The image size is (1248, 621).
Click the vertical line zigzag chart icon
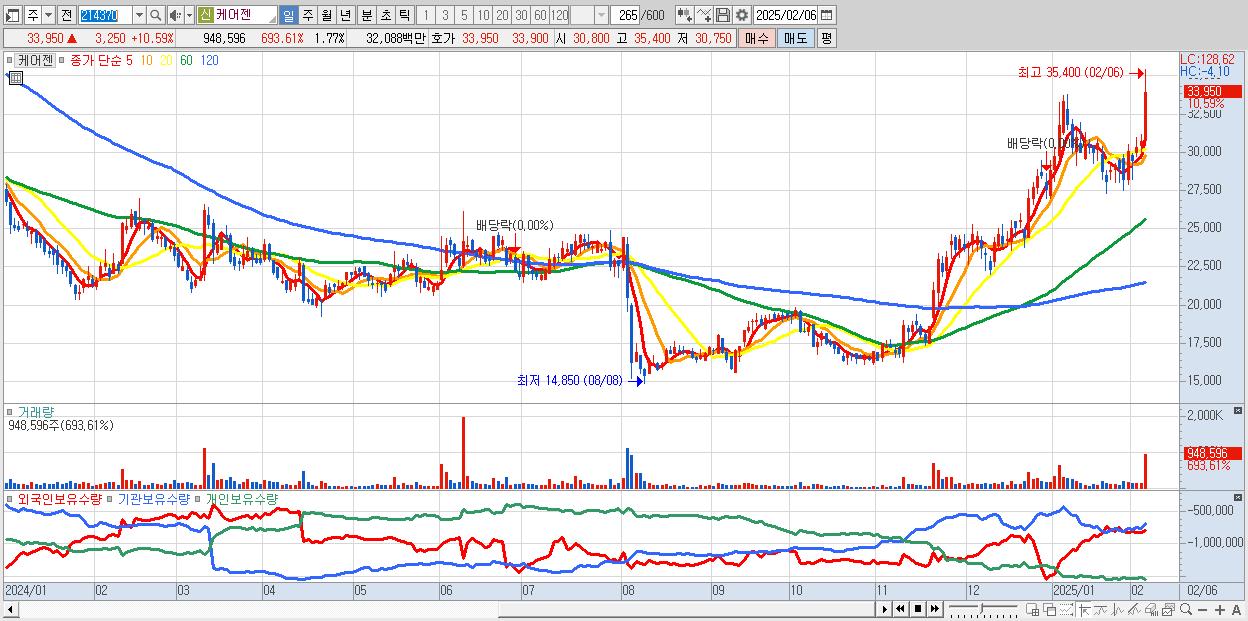1118,610
